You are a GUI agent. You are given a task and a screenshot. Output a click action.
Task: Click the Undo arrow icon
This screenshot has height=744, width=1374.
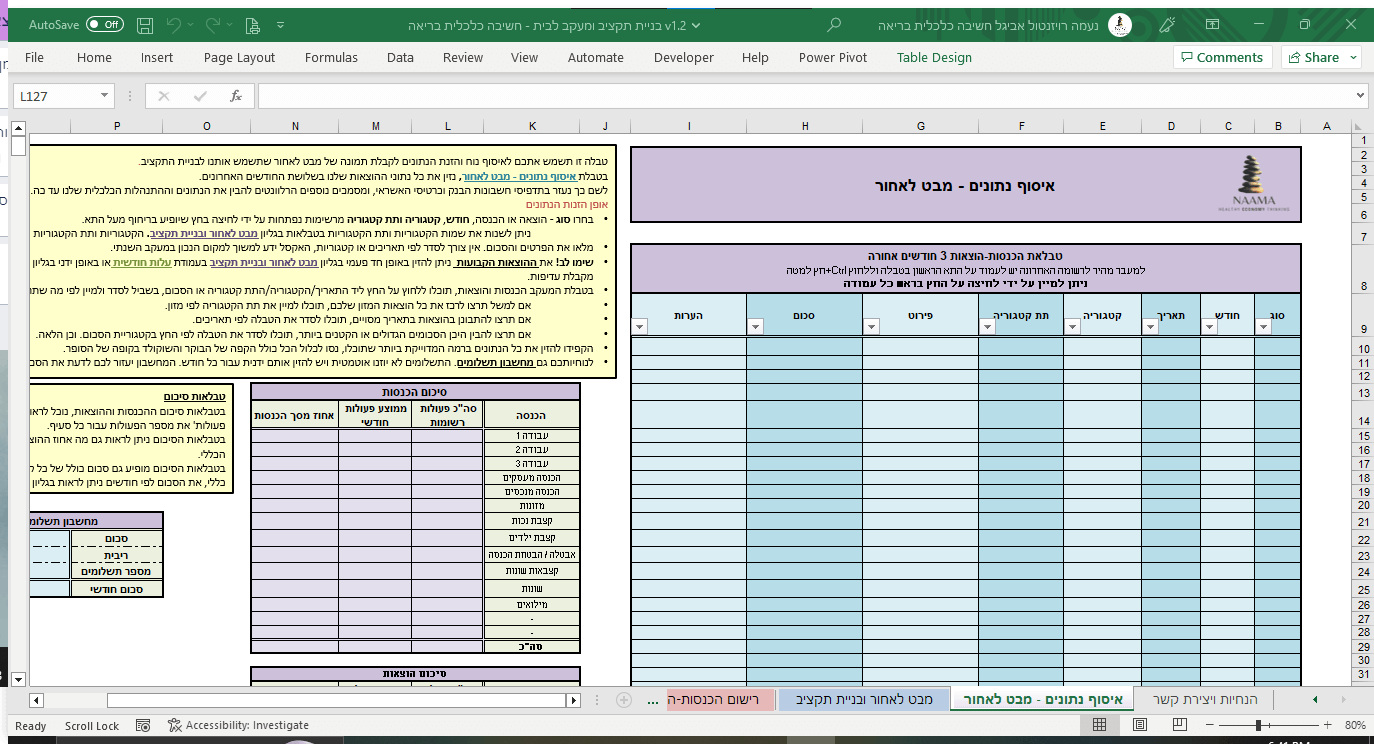coord(174,24)
